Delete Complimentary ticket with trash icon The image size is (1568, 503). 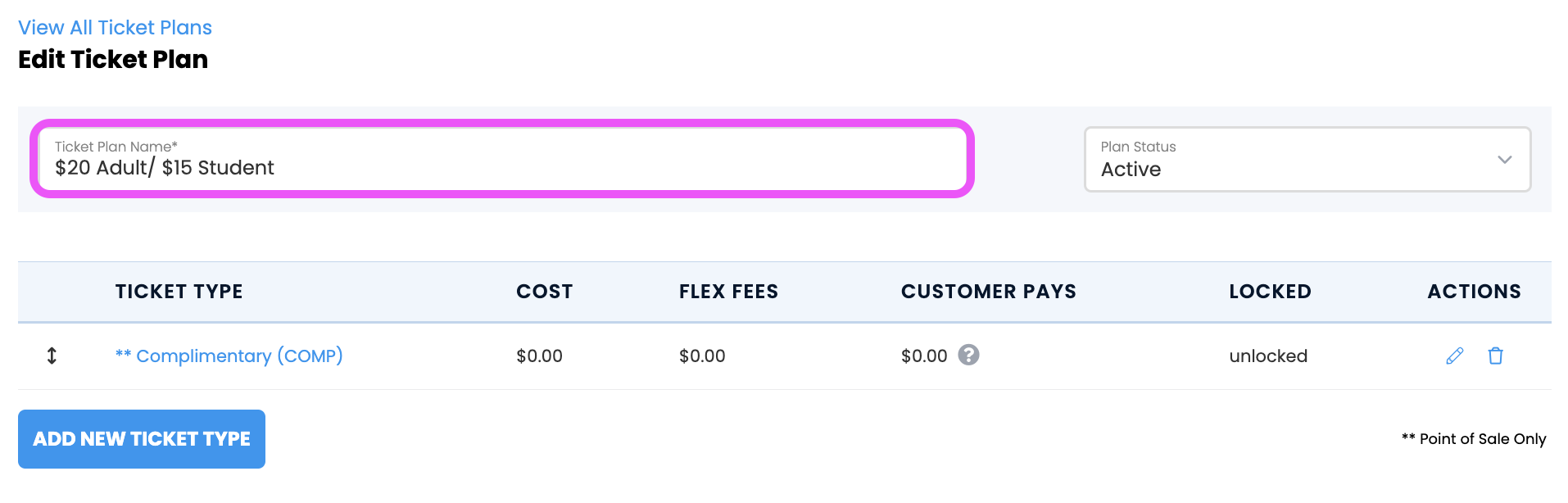1495,356
